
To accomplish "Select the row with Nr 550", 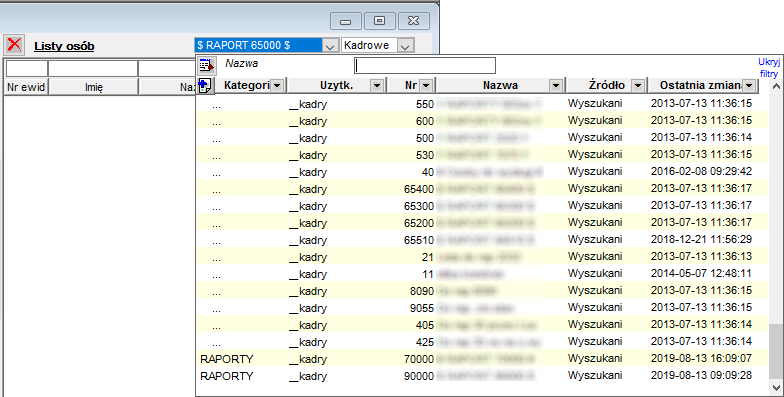I will 482,104.
